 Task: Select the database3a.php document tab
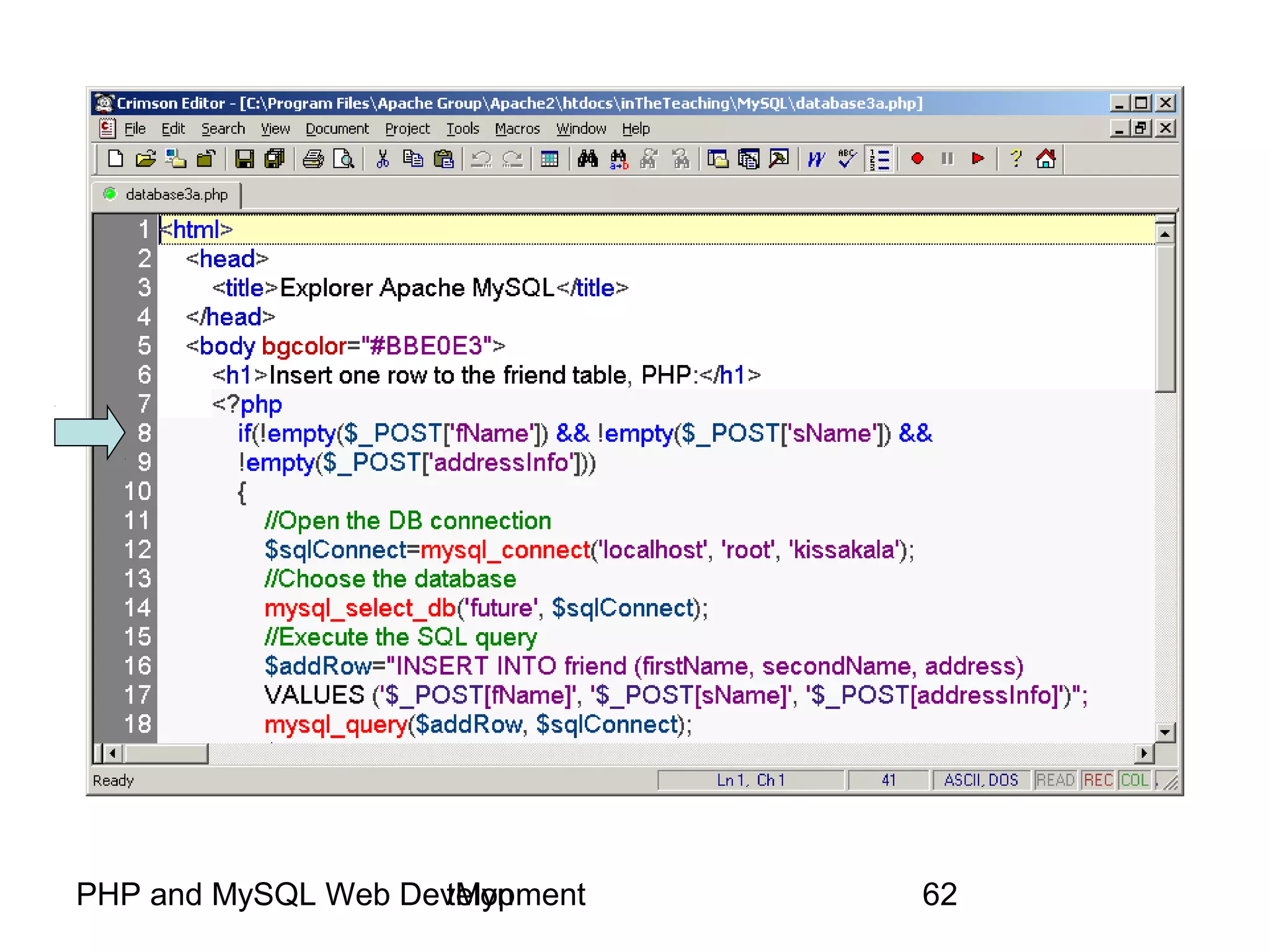pyautogui.click(x=167, y=195)
